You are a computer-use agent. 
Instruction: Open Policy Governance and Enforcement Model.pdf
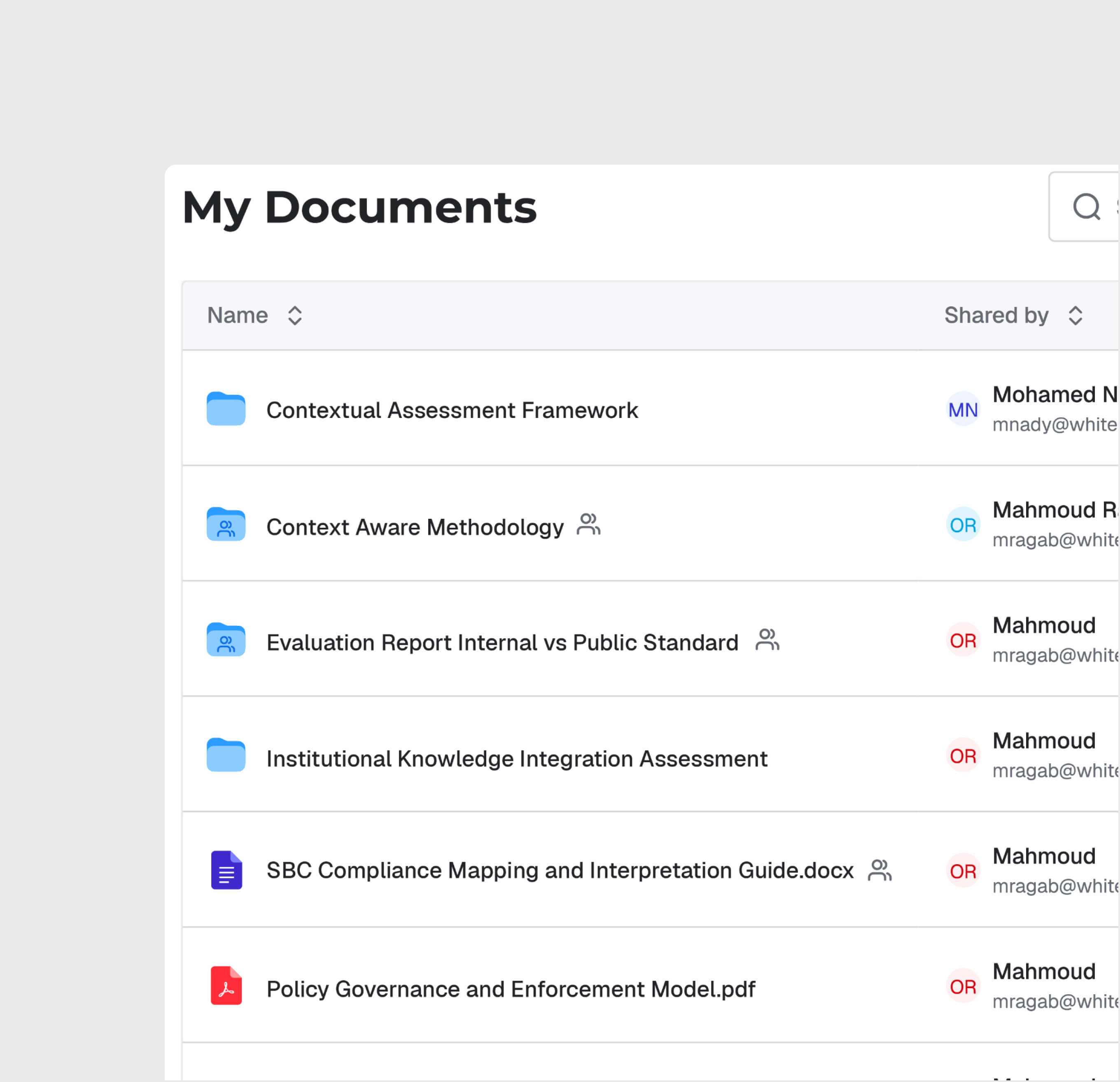[x=510, y=989]
